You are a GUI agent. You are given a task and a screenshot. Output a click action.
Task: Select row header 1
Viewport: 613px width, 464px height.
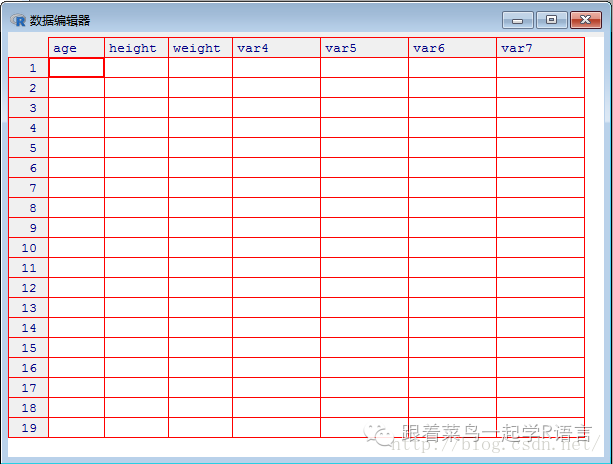point(29,68)
